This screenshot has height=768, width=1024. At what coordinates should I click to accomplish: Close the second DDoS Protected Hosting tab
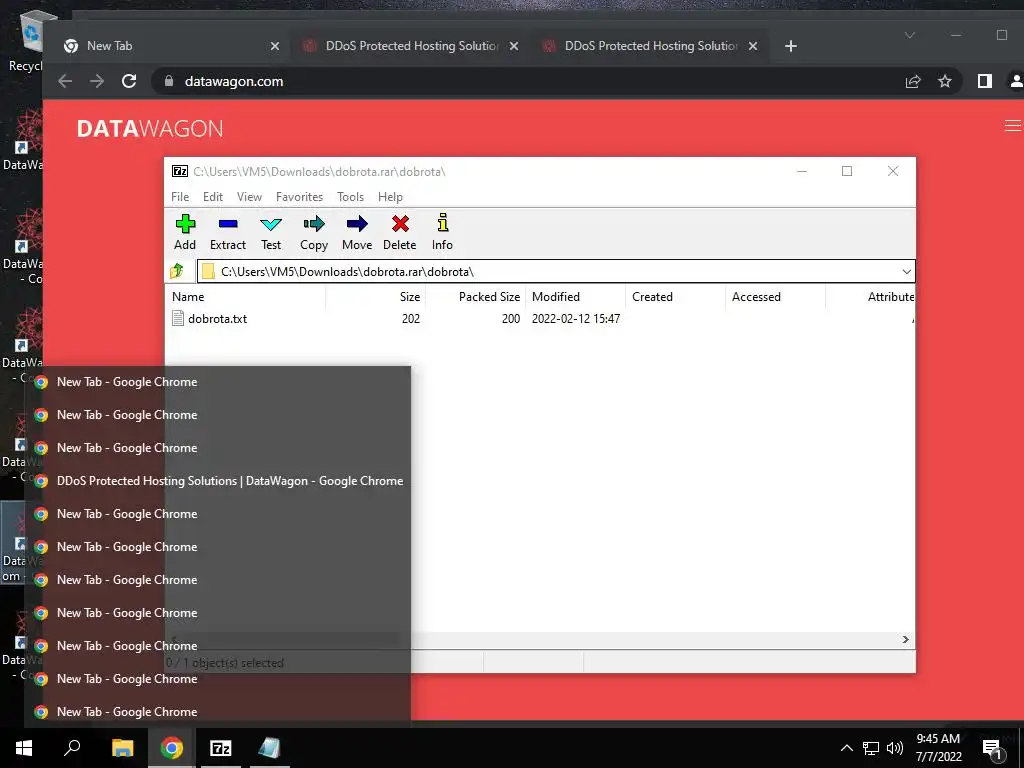[x=753, y=46]
